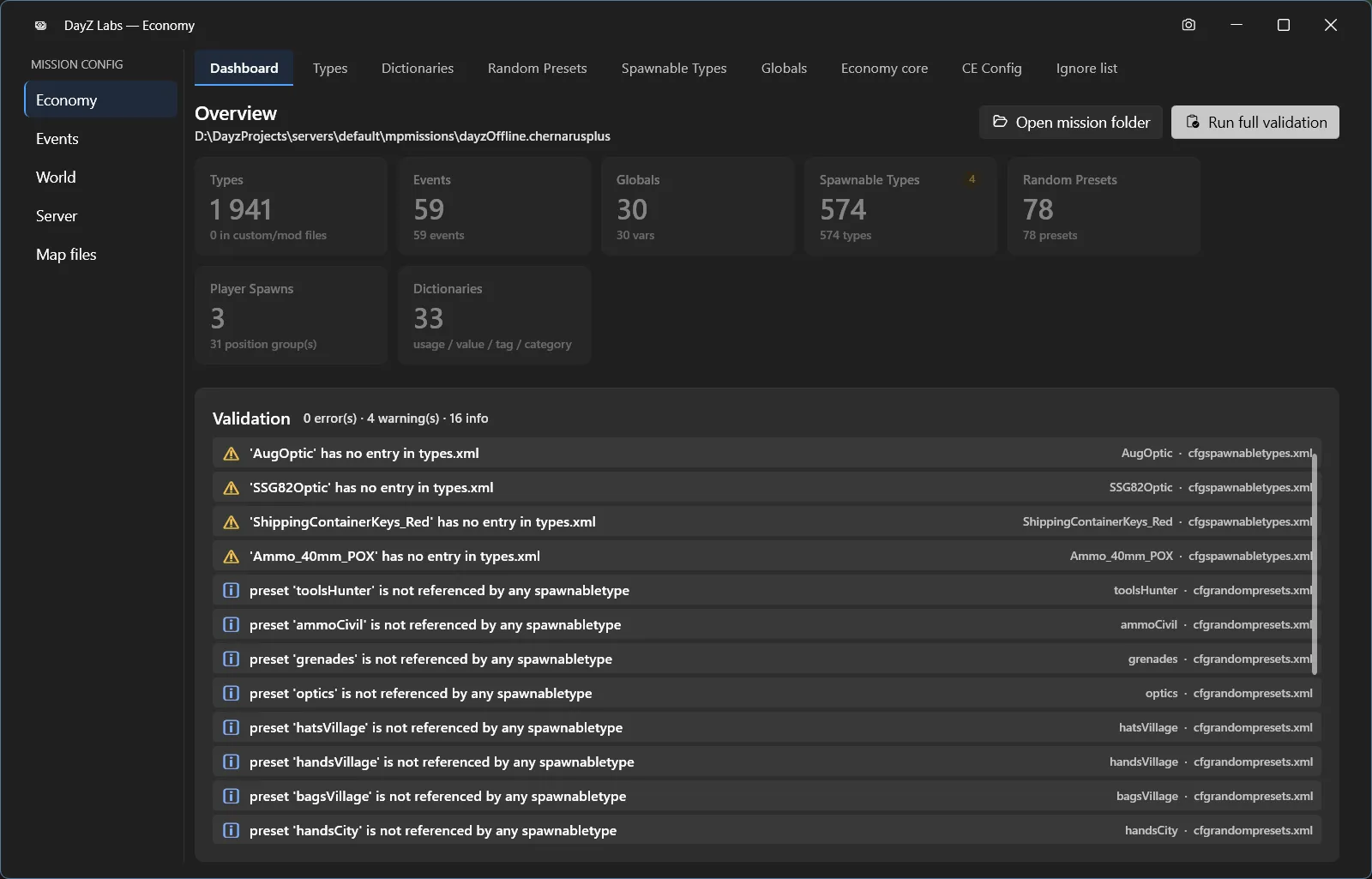1372x879 pixels.
Task: Click info icon beside 'toolsHunter' preset message
Action: 231,590
